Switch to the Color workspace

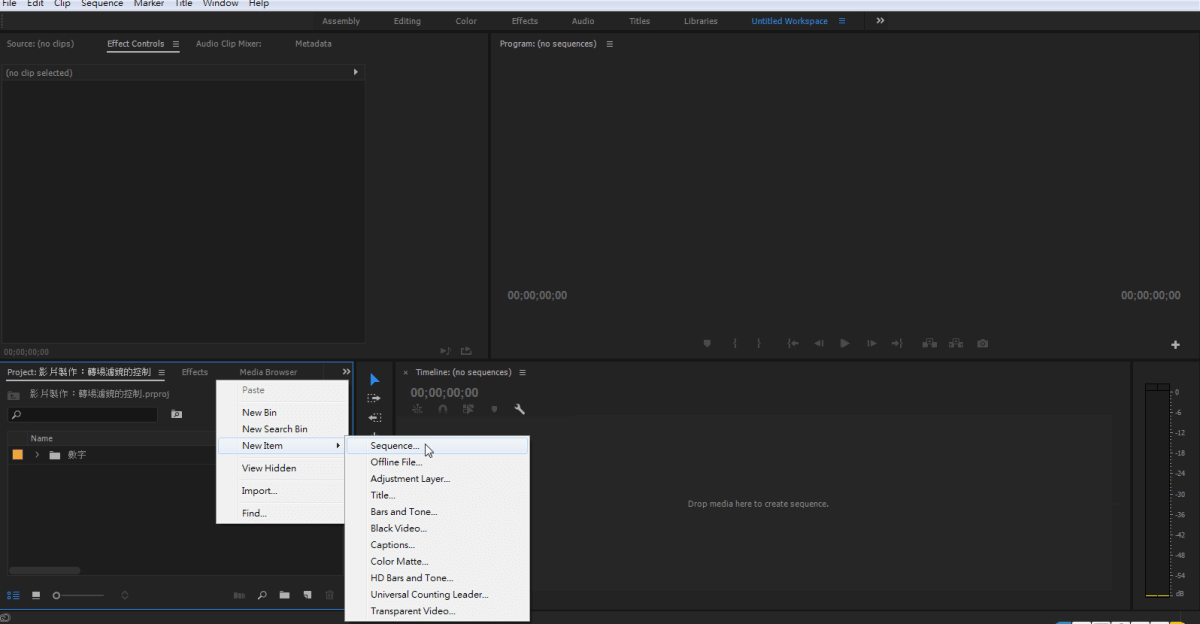pos(466,21)
